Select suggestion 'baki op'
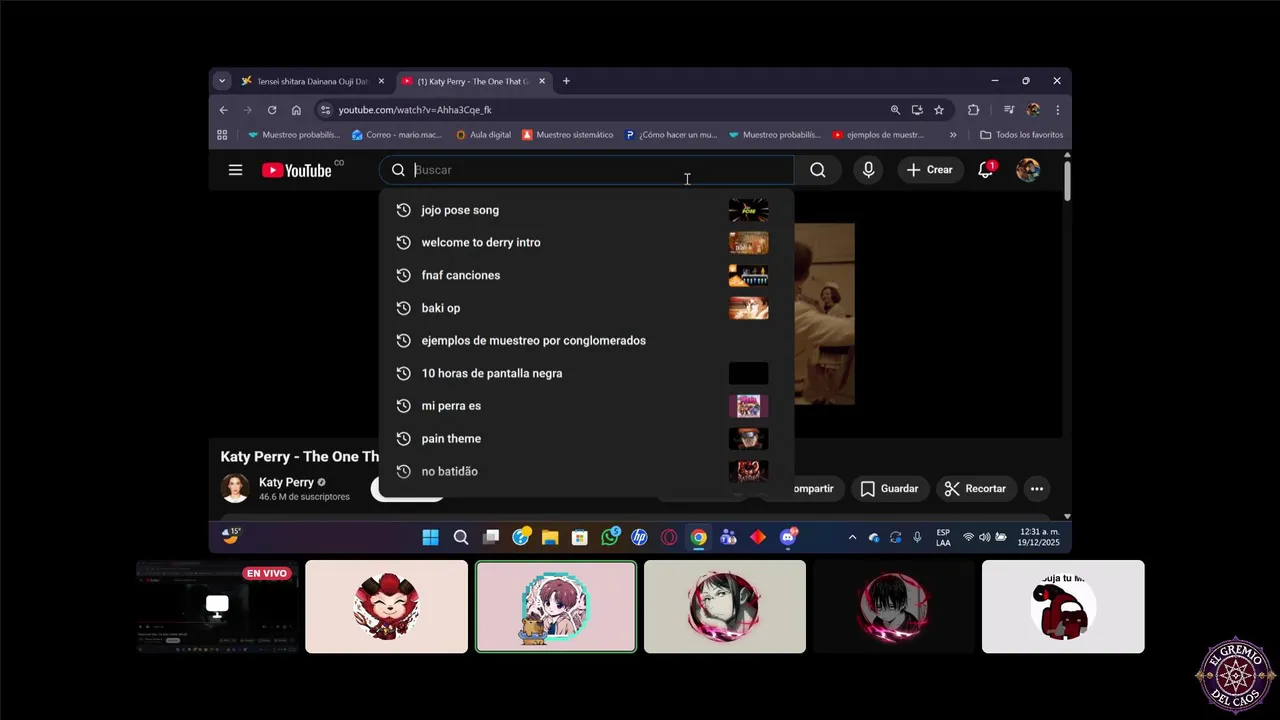1280x720 pixels. tap(586, 308)
